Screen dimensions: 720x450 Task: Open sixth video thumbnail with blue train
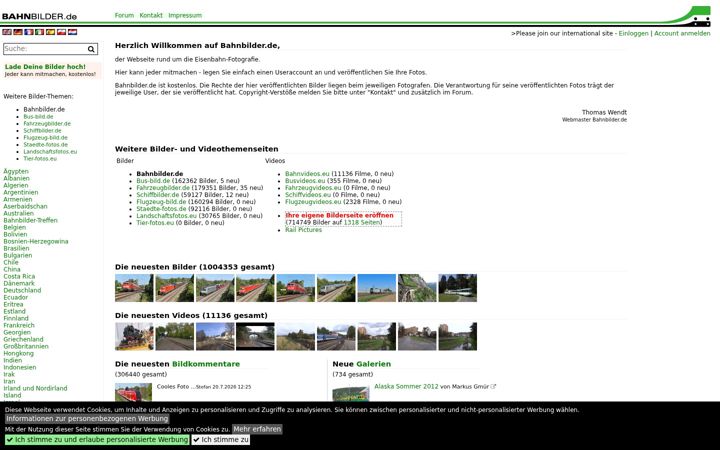pyautogui.click(x=336, y=337)
